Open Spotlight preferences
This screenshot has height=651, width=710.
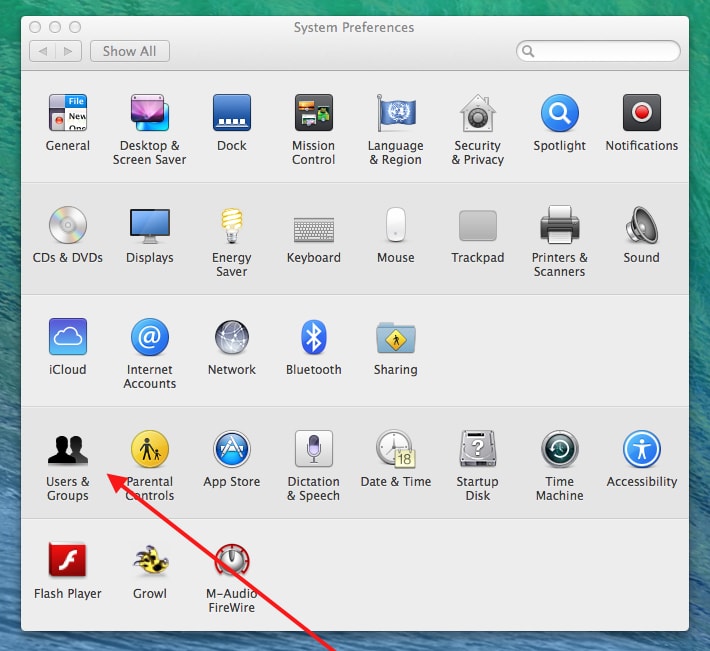tap(560, 112)
